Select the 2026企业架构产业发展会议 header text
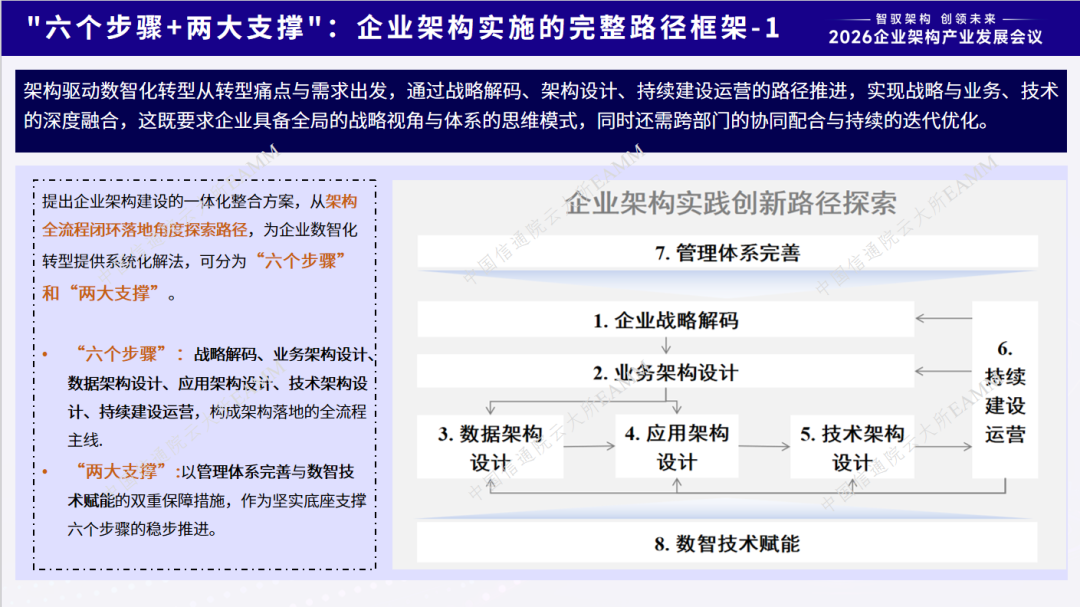The image size is (1080, 607). [935, 37]
